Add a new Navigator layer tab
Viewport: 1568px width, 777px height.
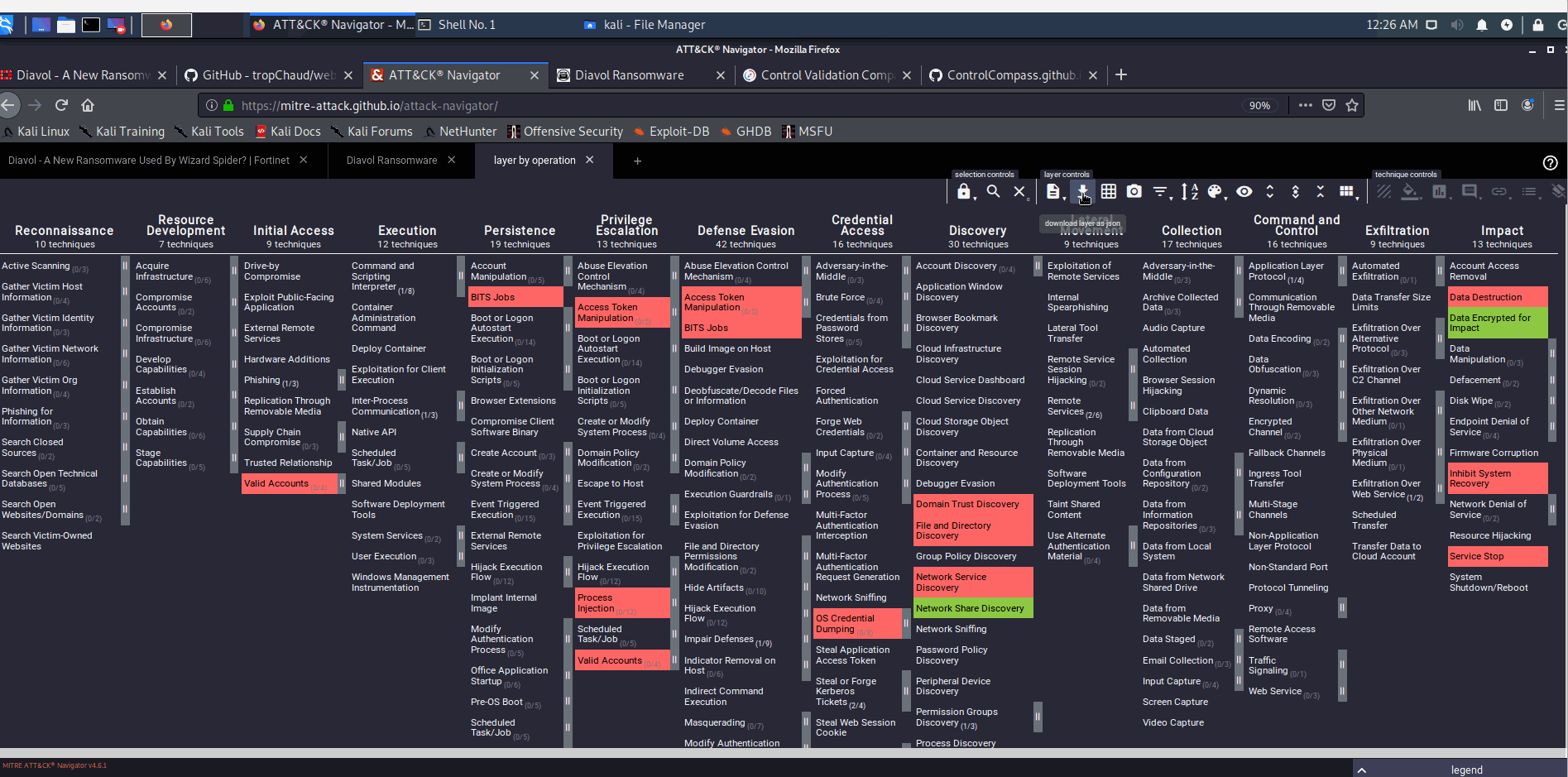point(637,161)
